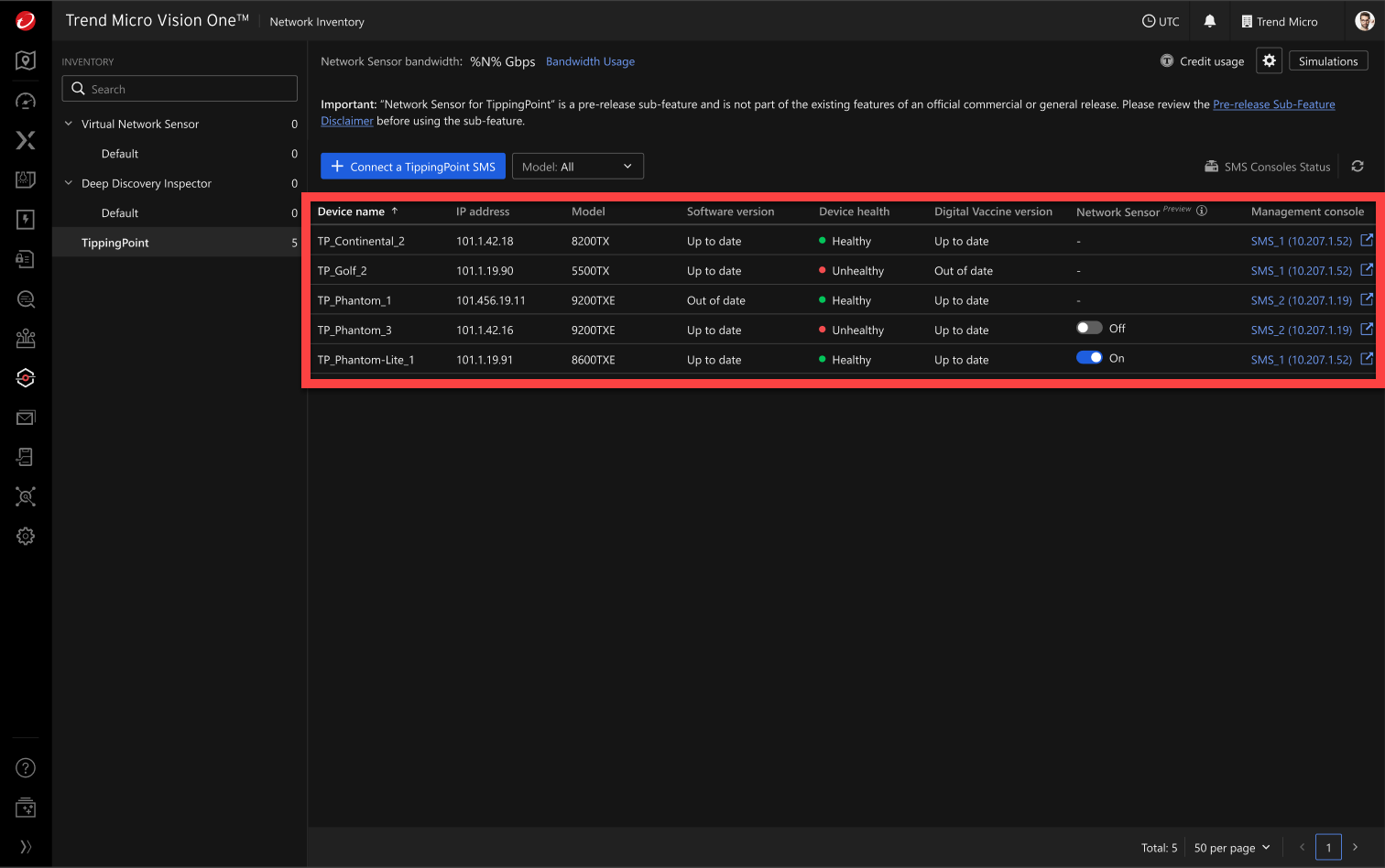This screenshot has height=868, width=1385.
Task: Click the Connect a TippingPoint SMS button
Action: point(412,166)
